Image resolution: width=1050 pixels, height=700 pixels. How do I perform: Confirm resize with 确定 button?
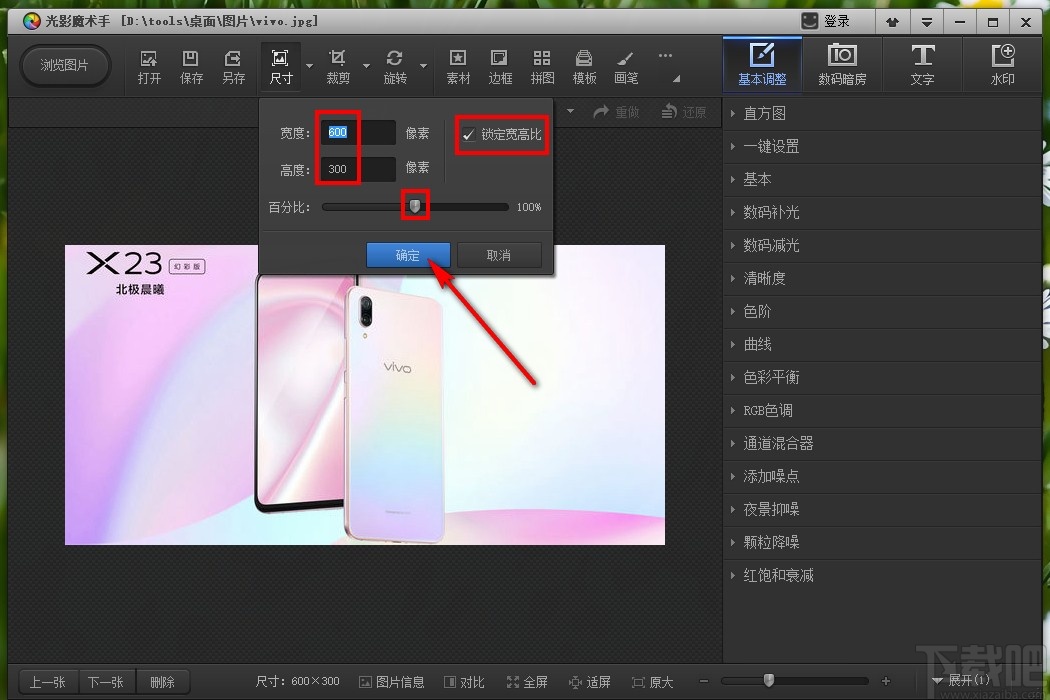tap(408, 255)
